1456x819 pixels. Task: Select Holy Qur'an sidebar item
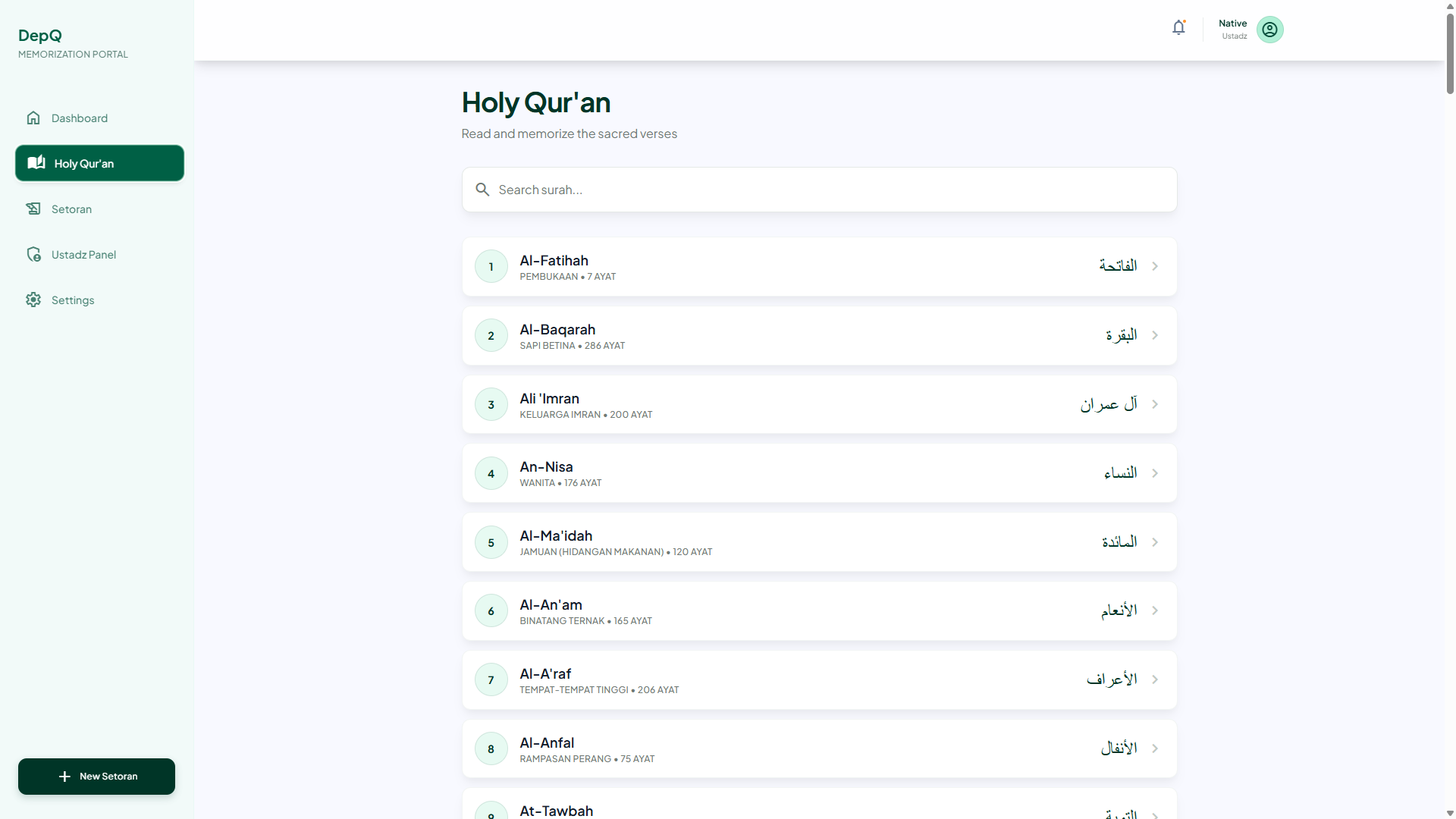99,163
